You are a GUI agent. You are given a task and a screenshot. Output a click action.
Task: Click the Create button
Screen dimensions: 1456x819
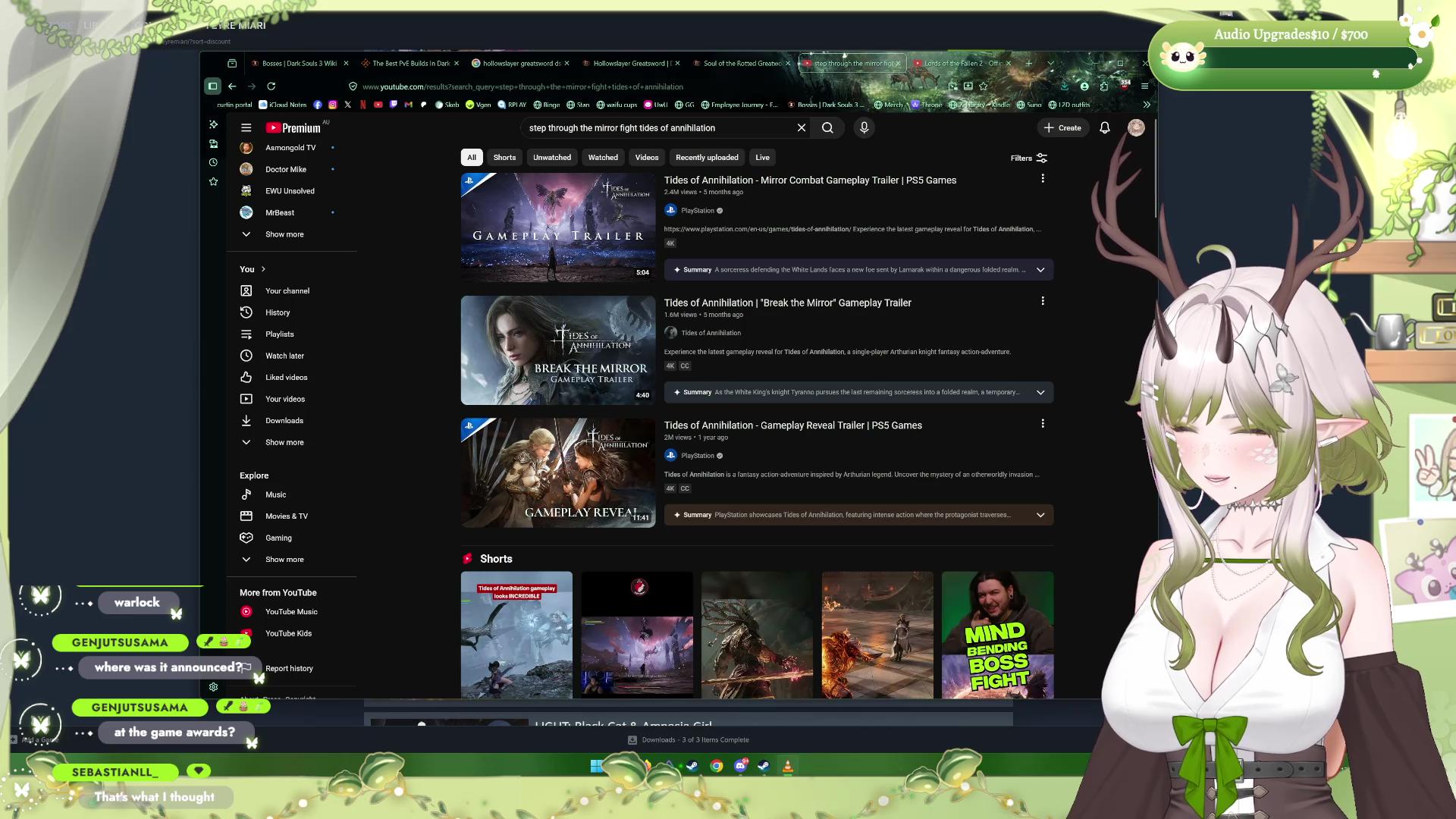[x=1062, y=128]
